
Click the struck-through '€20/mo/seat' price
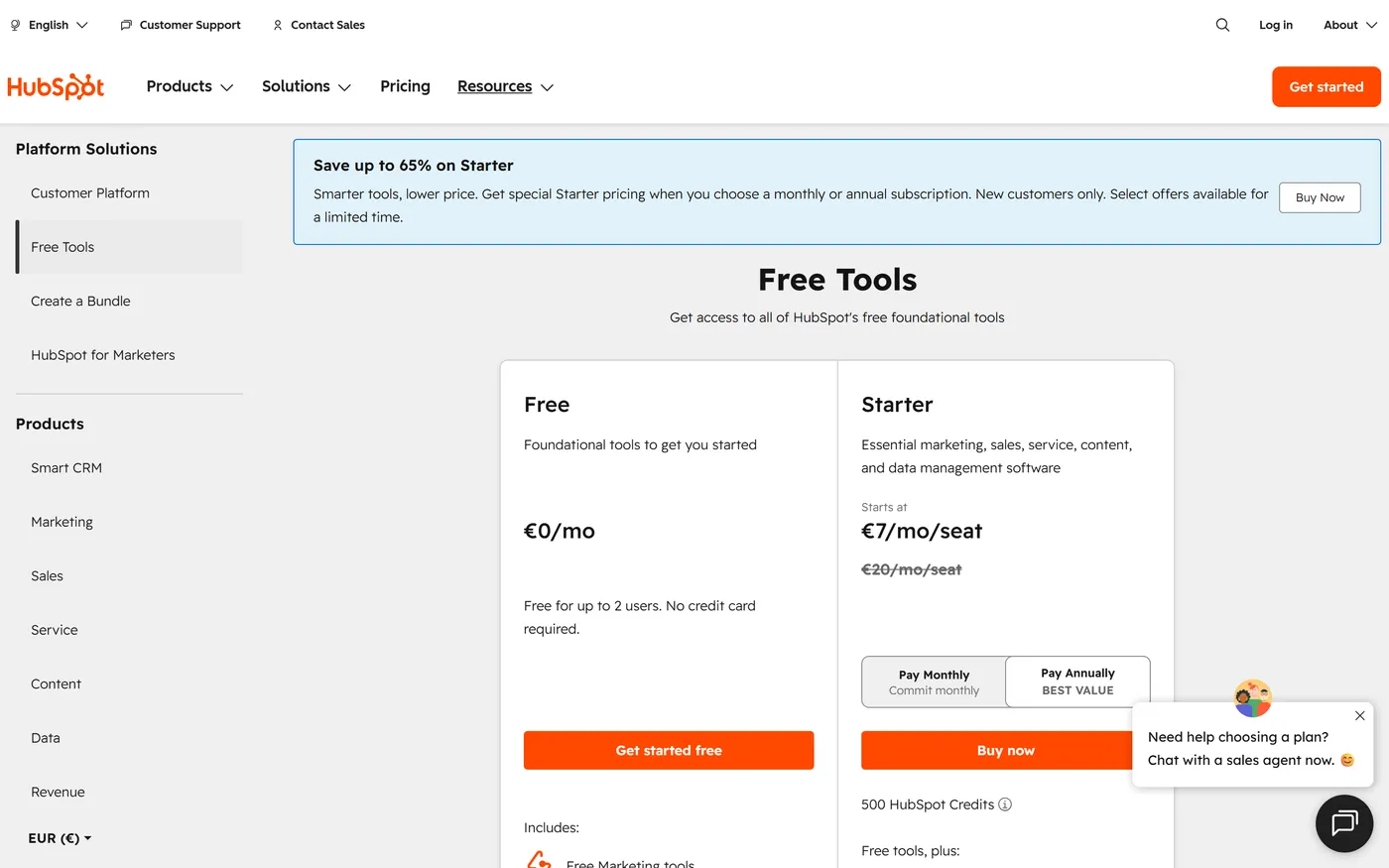912,569
